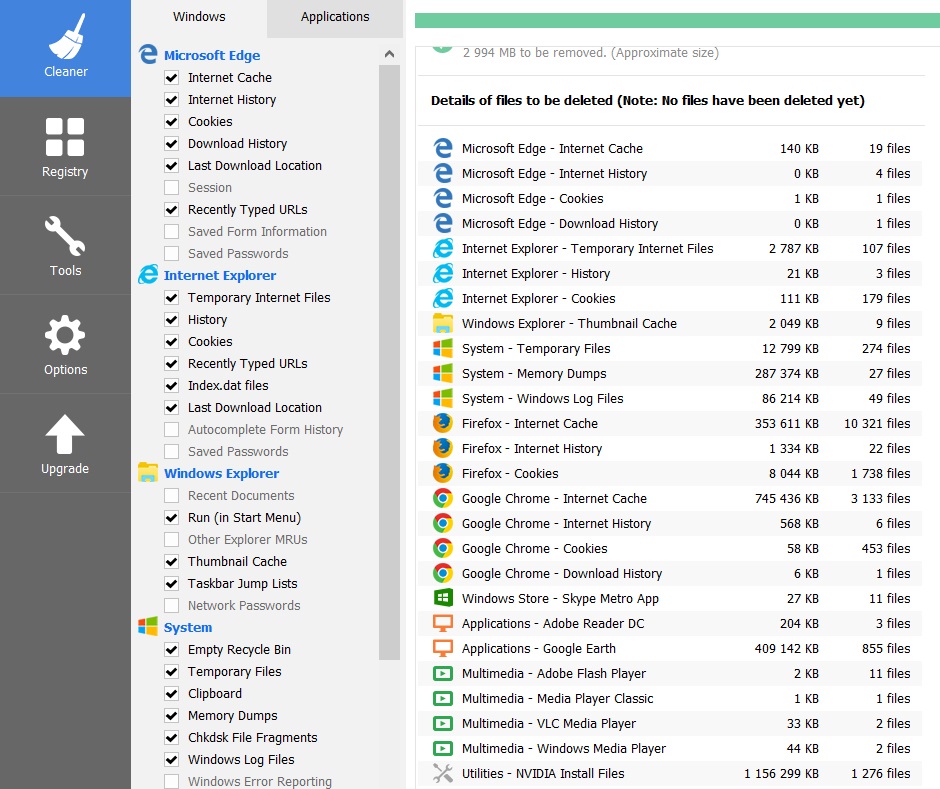Image resolution: width=940 pixels, height=789 pixels.
Task: Open the Tools wrench section
Action: pyautogui.click(x=65, y=246)
